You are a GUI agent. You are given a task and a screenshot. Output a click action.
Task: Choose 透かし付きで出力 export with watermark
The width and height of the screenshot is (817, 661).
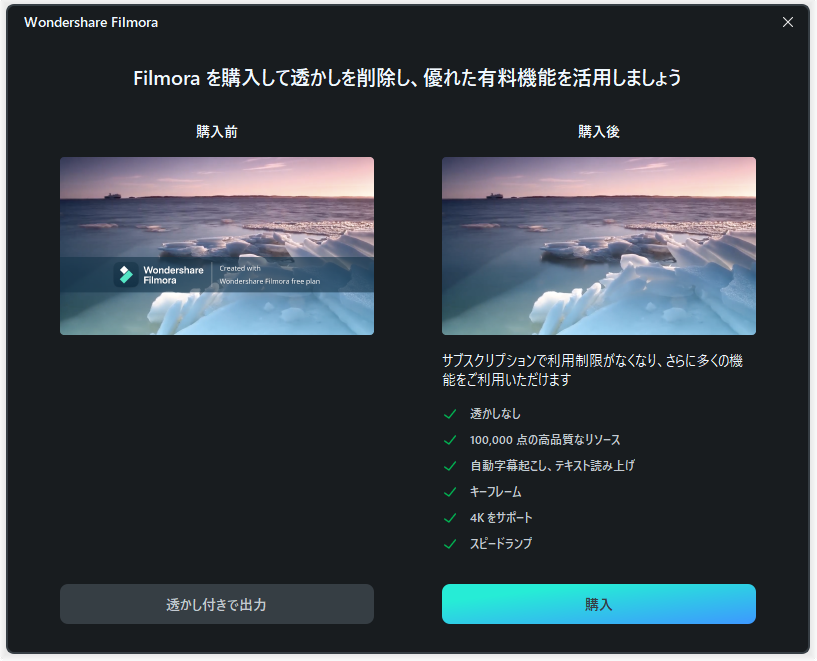tap(217, 604)
